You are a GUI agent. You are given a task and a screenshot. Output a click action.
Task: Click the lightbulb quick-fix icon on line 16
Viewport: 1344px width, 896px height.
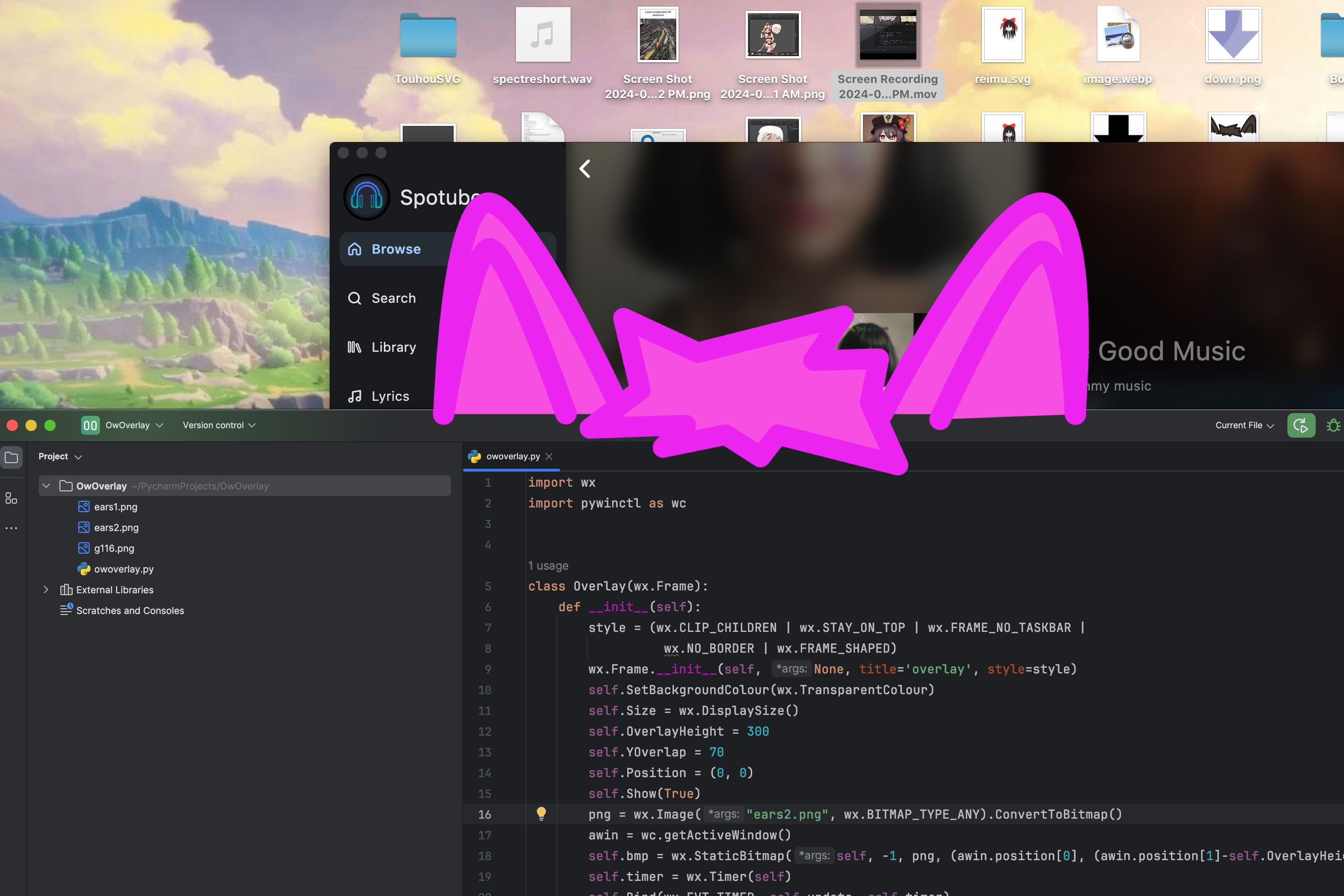[x=541, y=813]
